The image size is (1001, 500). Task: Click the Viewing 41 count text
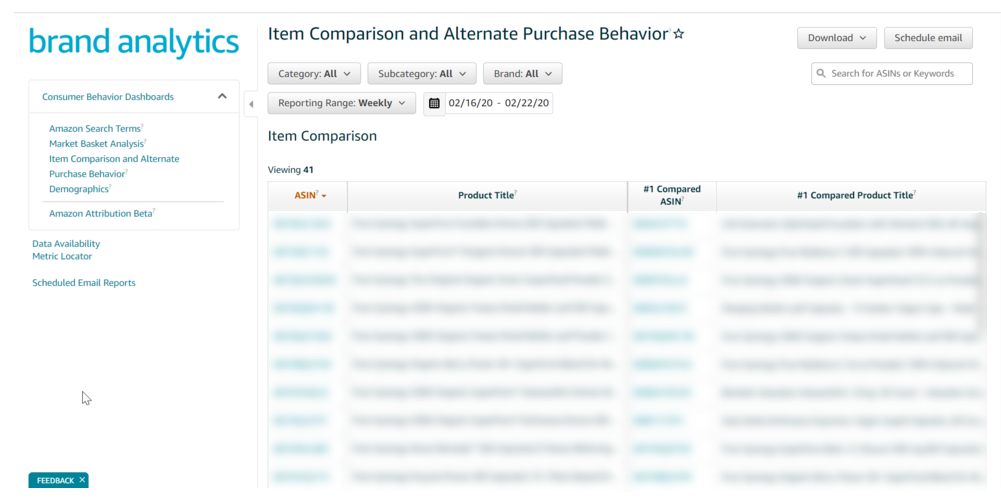click(x=290, y=170)
